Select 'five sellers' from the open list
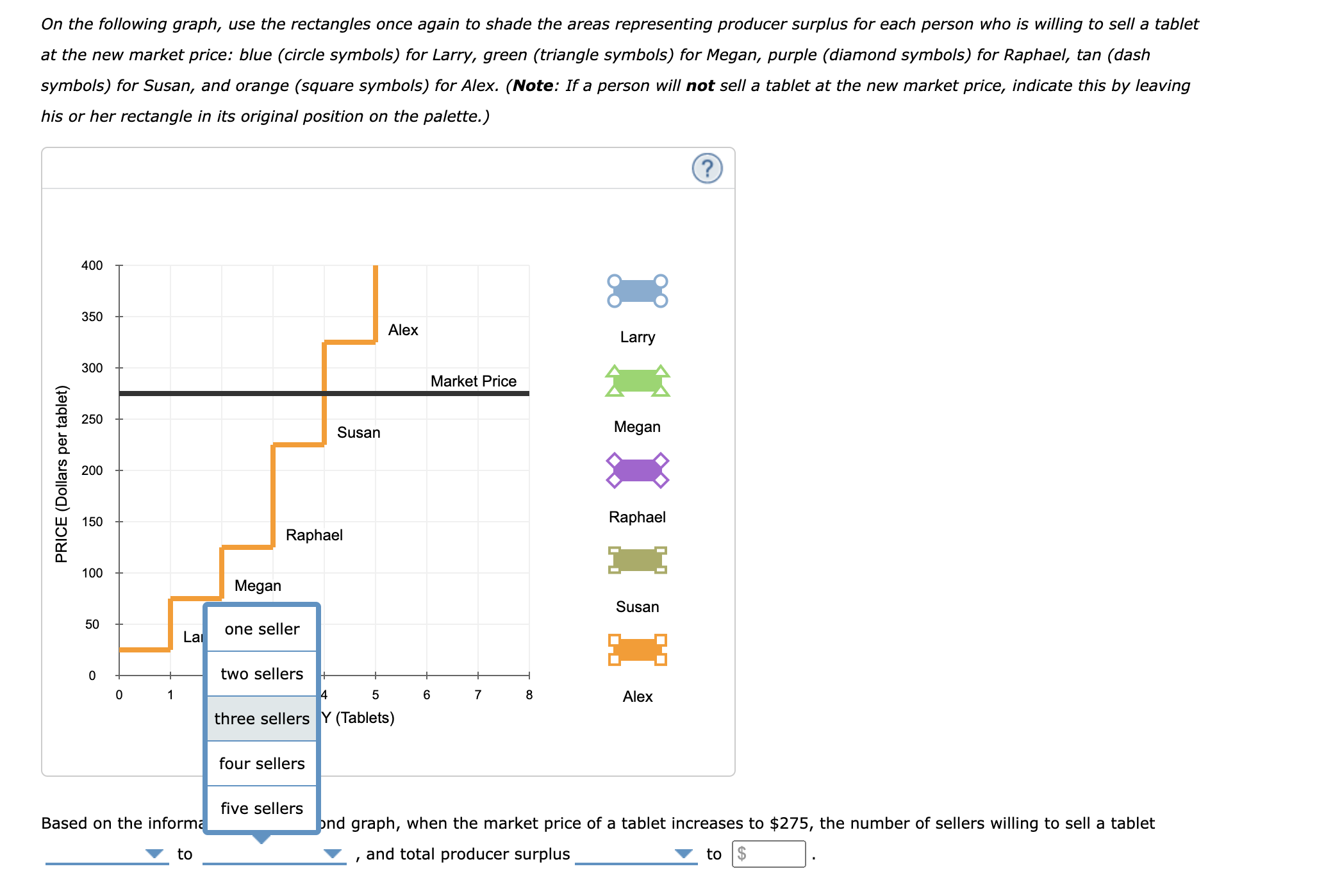Image resolution: width=1342 pixels, height=896 pixels. (261, 808)
